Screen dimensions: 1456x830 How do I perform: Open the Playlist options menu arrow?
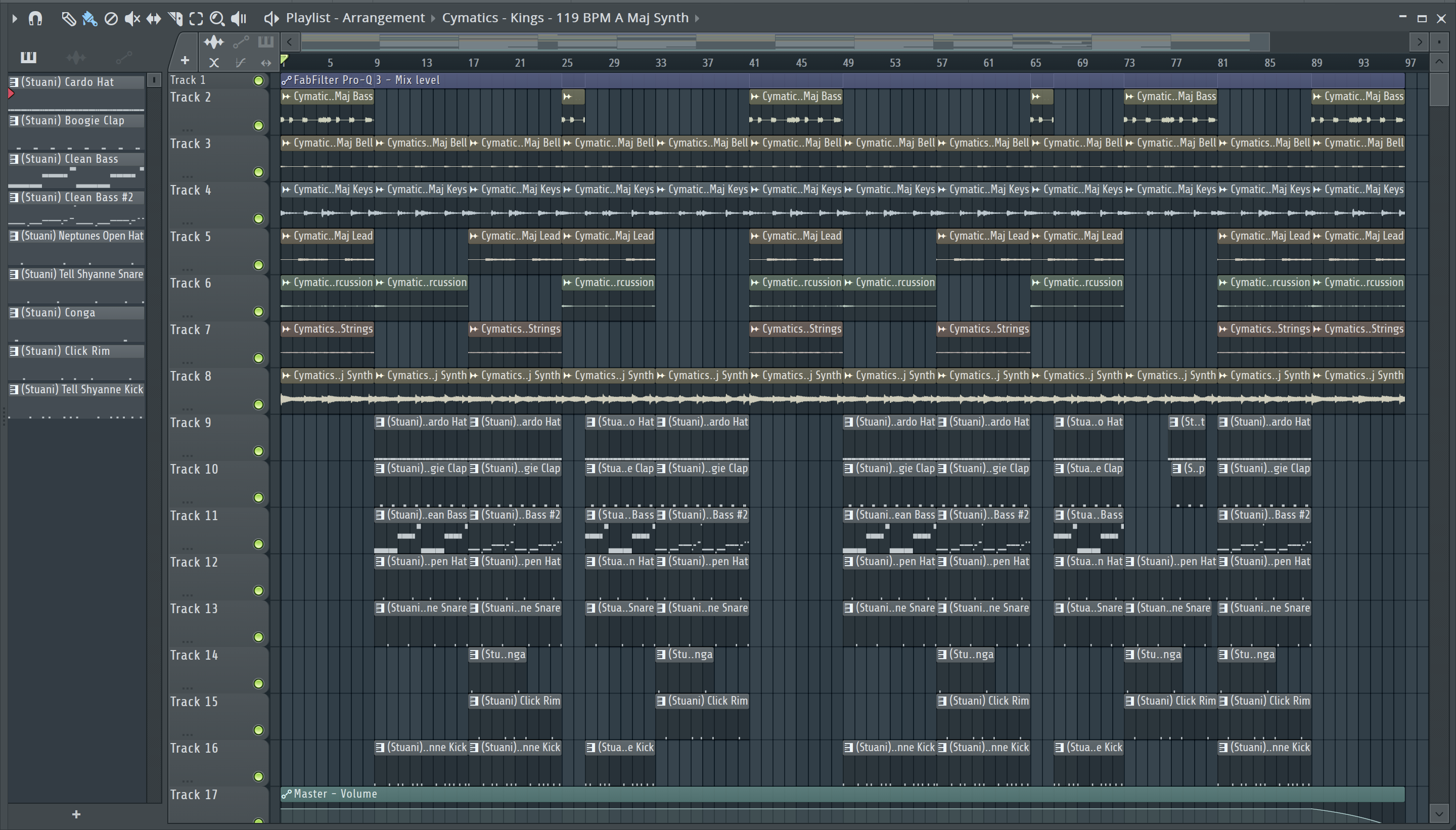15,19
